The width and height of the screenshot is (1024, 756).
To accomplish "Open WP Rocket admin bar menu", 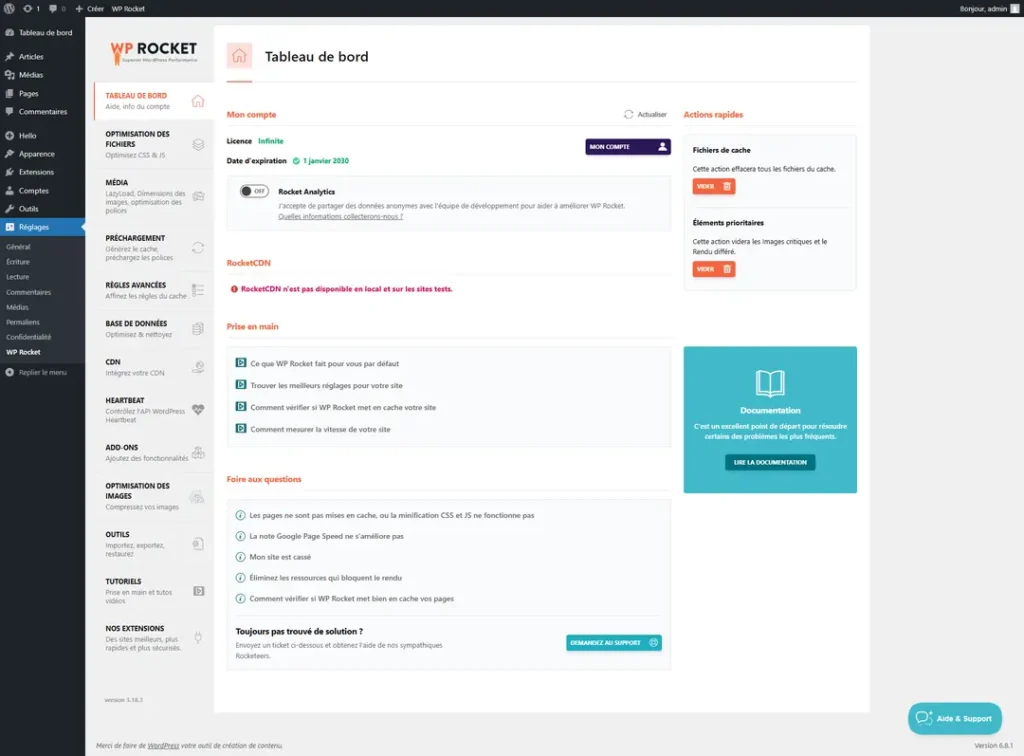I will 128,8.
